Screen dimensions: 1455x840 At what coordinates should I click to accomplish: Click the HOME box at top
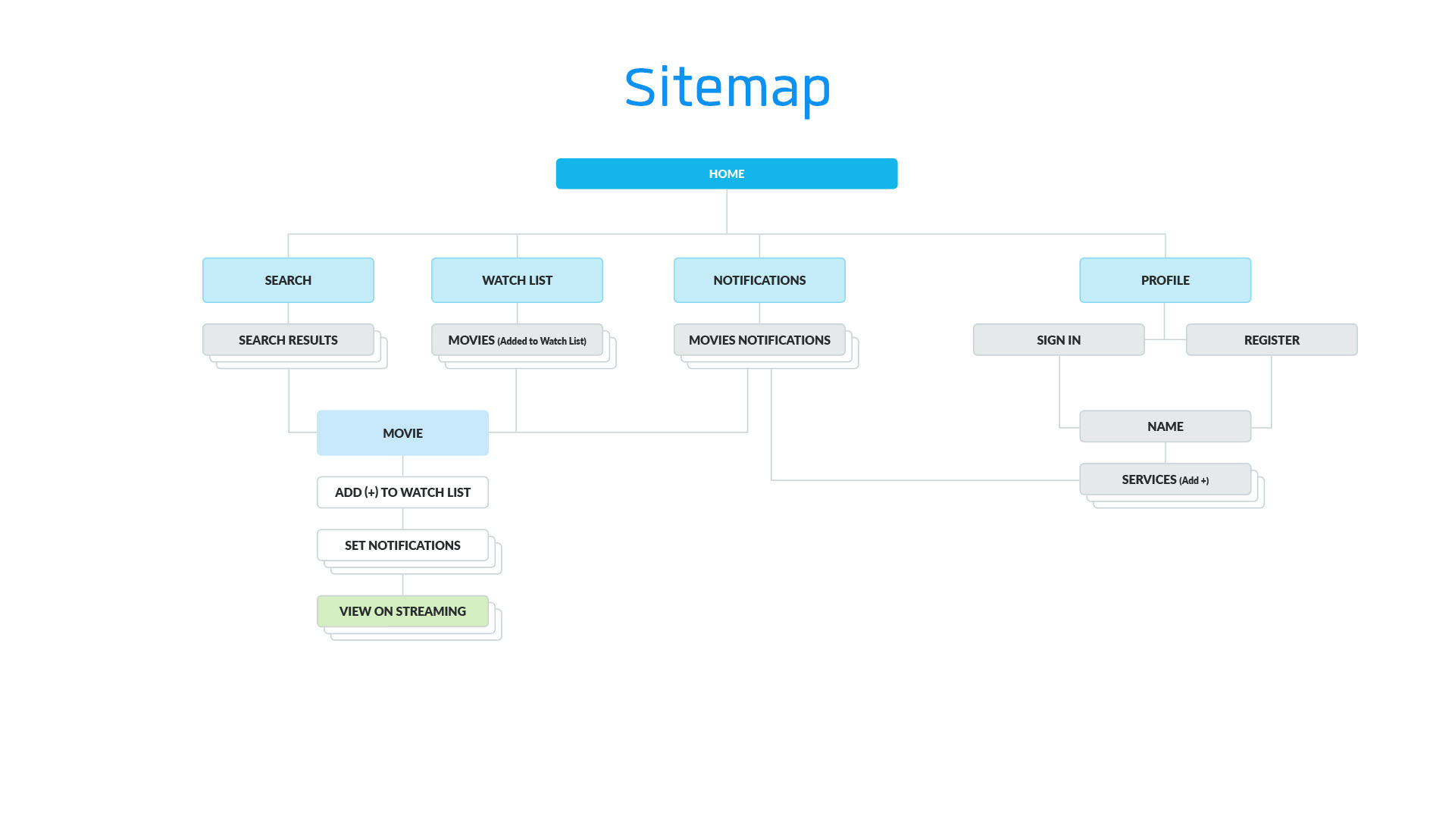[x=726, y=173]
